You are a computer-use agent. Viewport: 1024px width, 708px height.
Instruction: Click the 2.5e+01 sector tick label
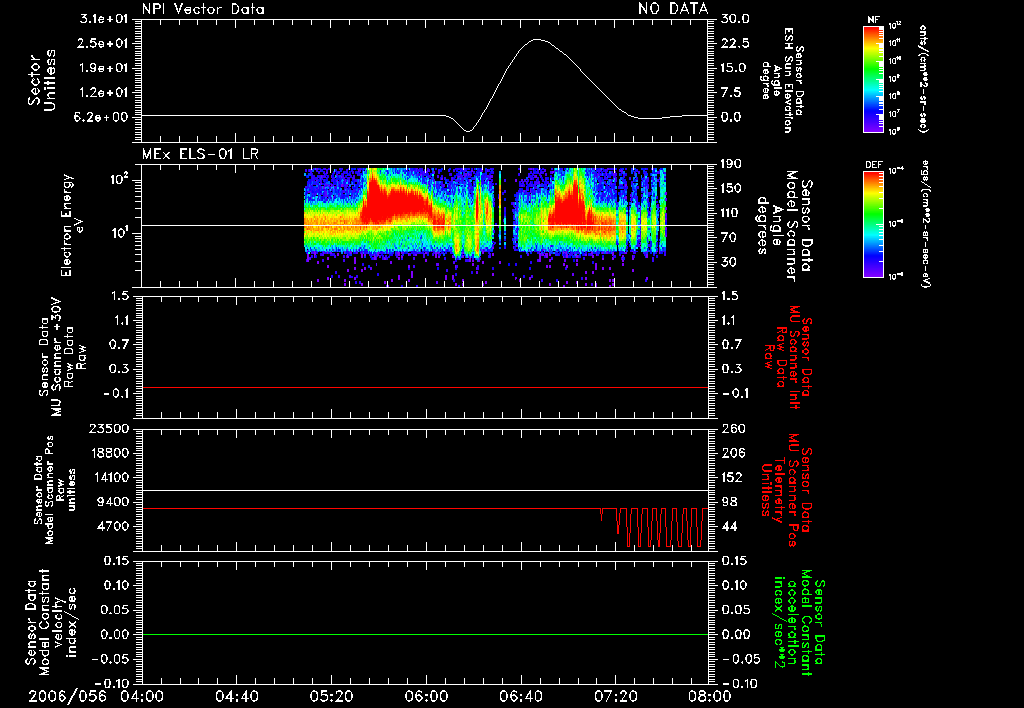pos(104,43)
